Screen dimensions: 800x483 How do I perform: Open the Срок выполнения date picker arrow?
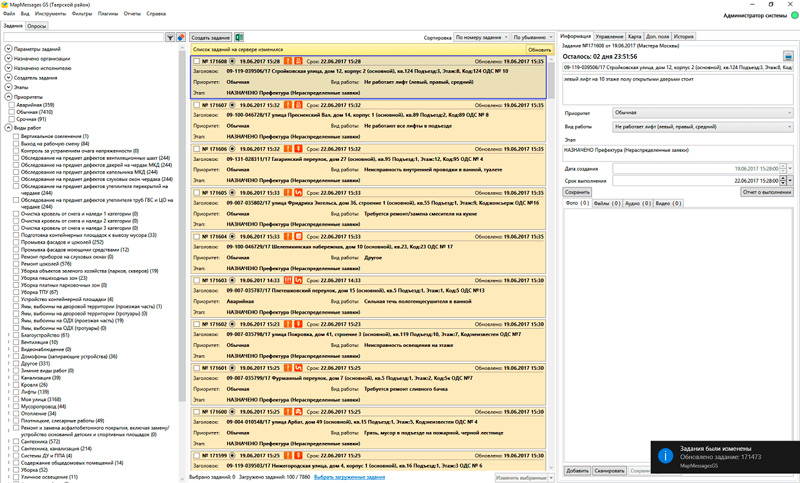click(x=790, y=181)
